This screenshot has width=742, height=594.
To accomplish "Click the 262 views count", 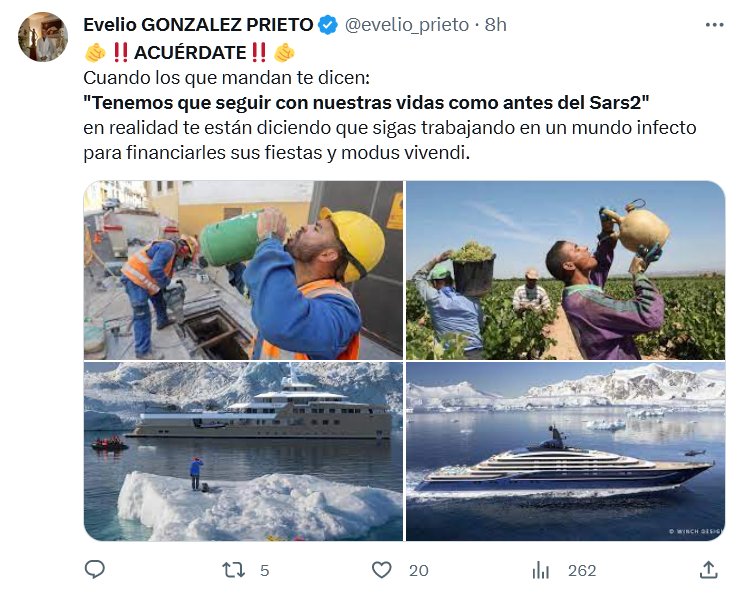I will point(582,571).
